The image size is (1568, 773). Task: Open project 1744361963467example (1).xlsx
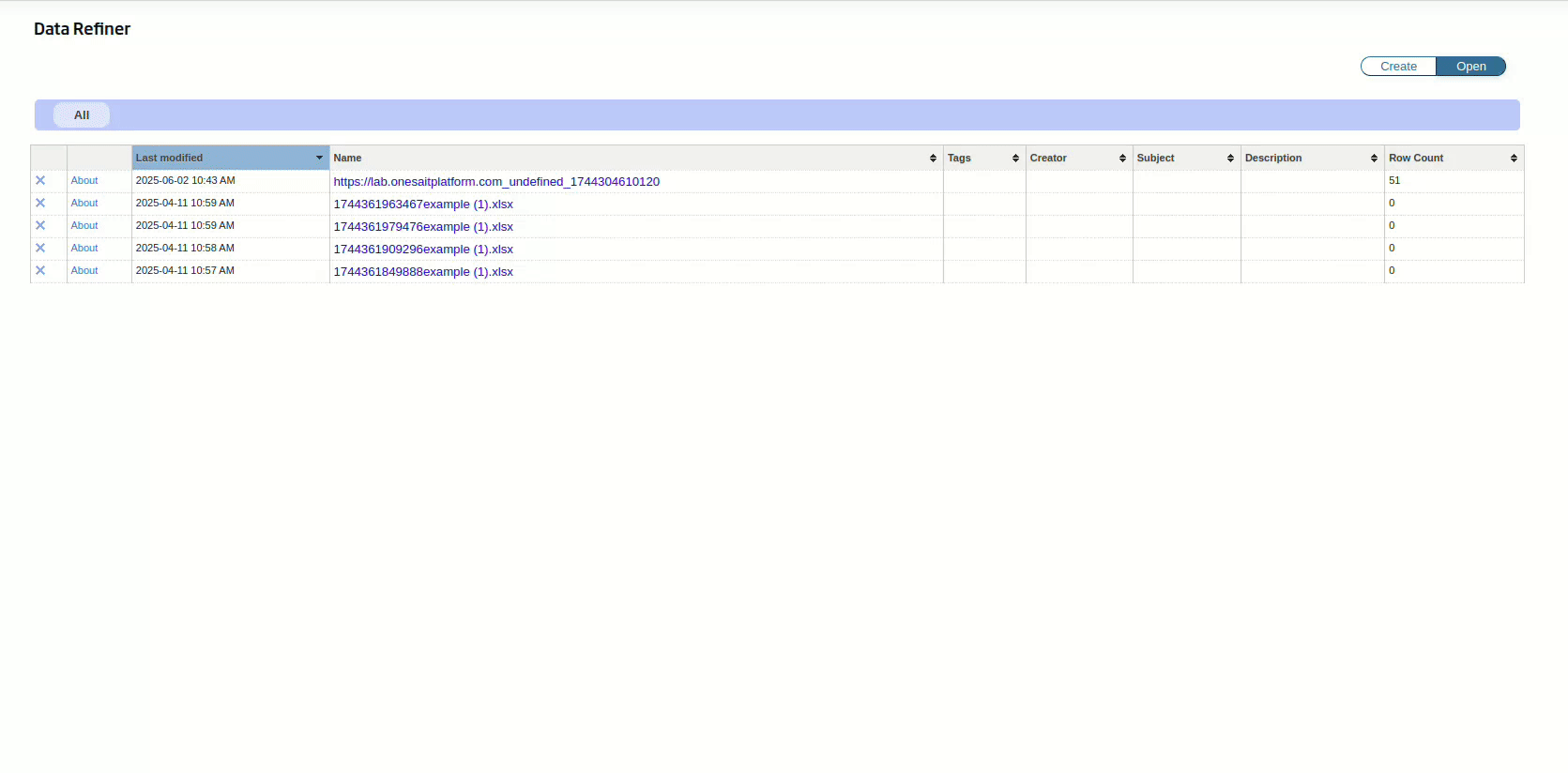pyautogui.click(x=423, y=205)
